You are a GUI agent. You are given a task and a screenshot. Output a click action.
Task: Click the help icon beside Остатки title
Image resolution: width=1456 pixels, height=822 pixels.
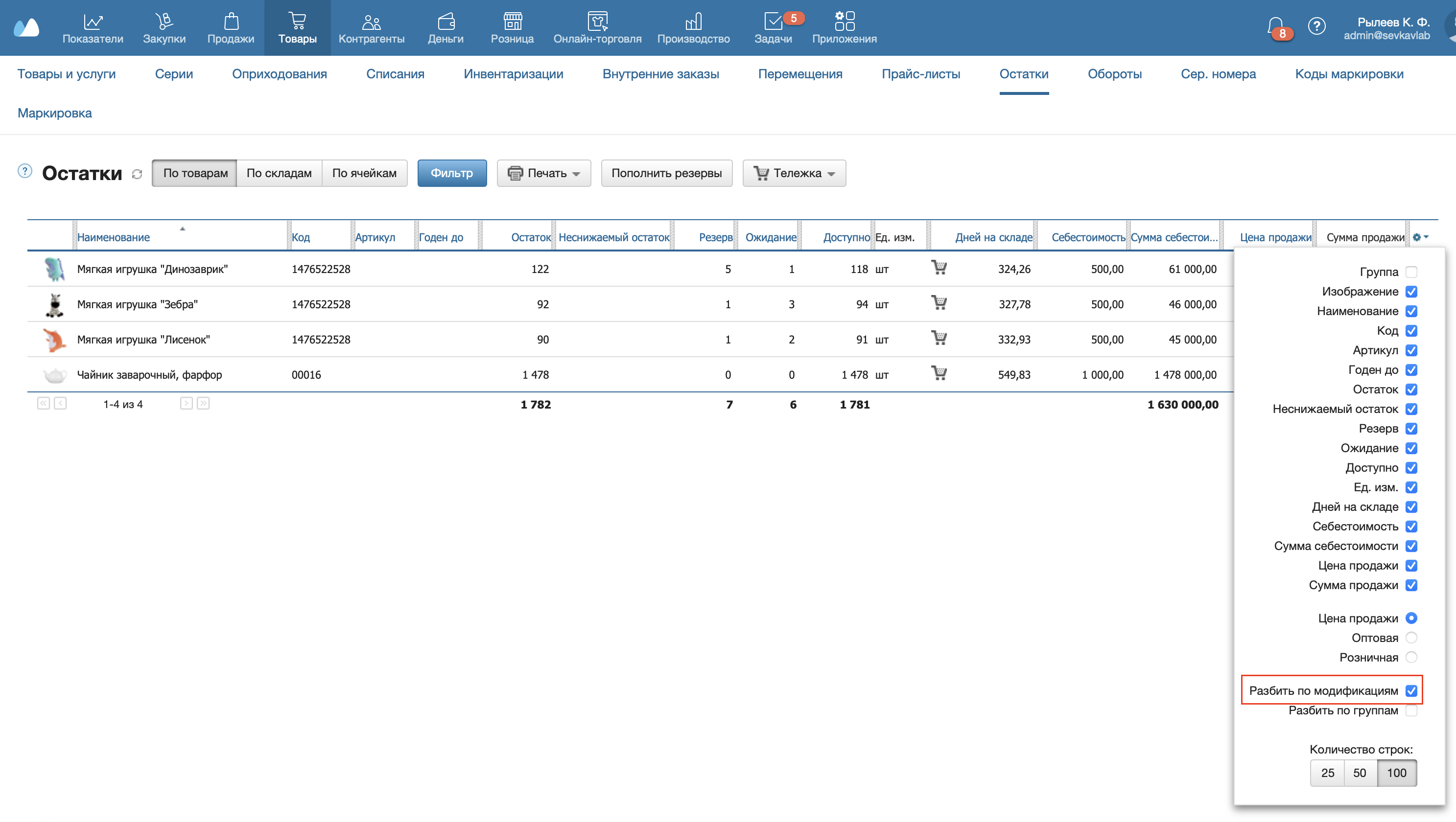(x=25, y=171)
